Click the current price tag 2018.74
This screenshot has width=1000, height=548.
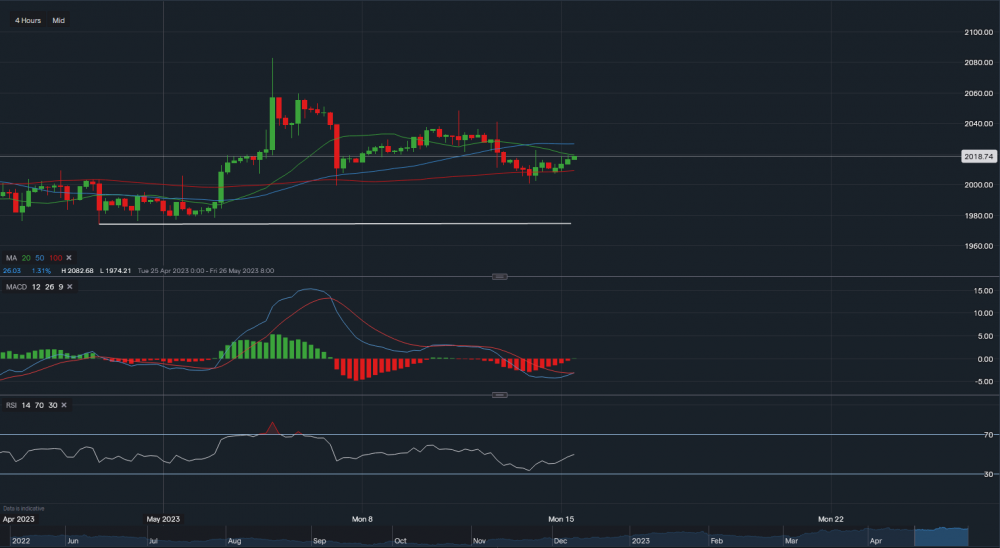coord(977,157)
